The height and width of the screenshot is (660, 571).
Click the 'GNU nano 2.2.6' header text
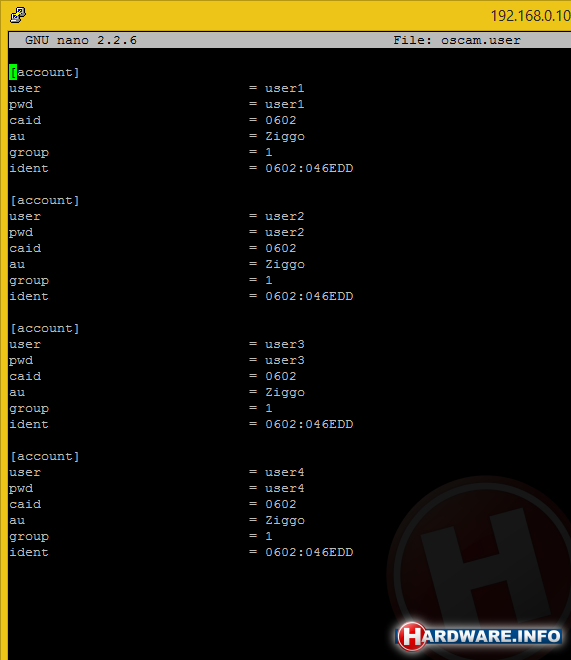[x=81, y=40]
